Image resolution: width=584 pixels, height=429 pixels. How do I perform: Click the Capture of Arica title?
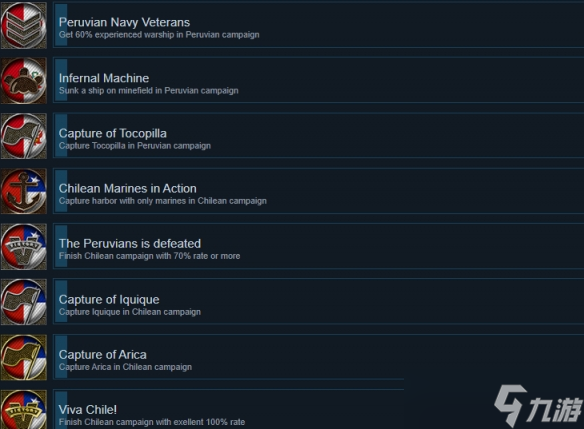coord(102,355)
